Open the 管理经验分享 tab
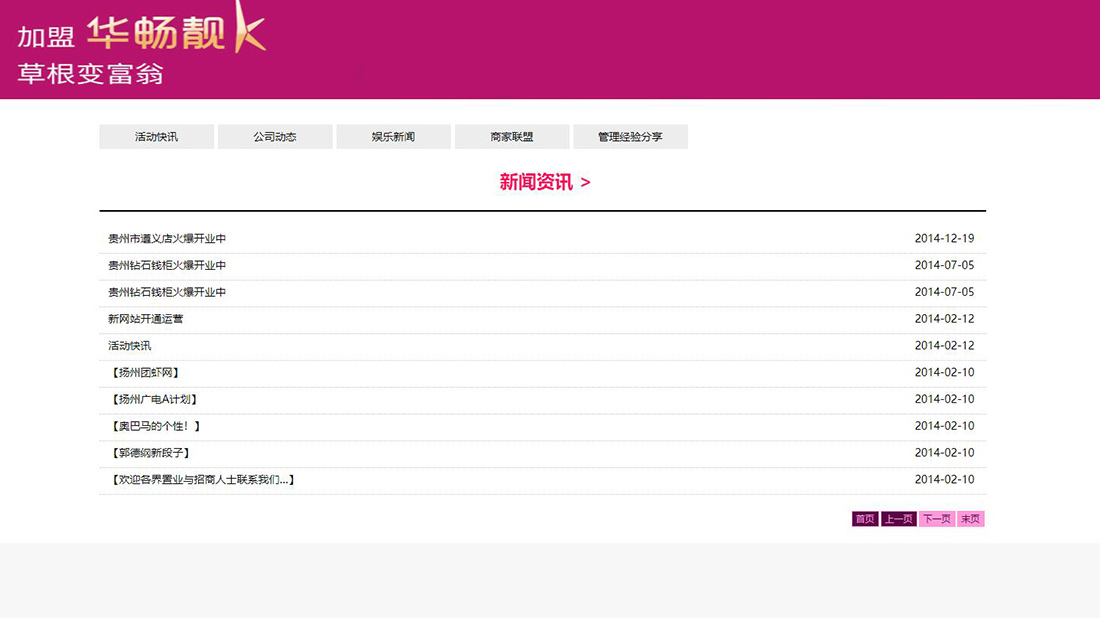The height and width of the screenshot is (618, 1100). click(x=630, y=137)
